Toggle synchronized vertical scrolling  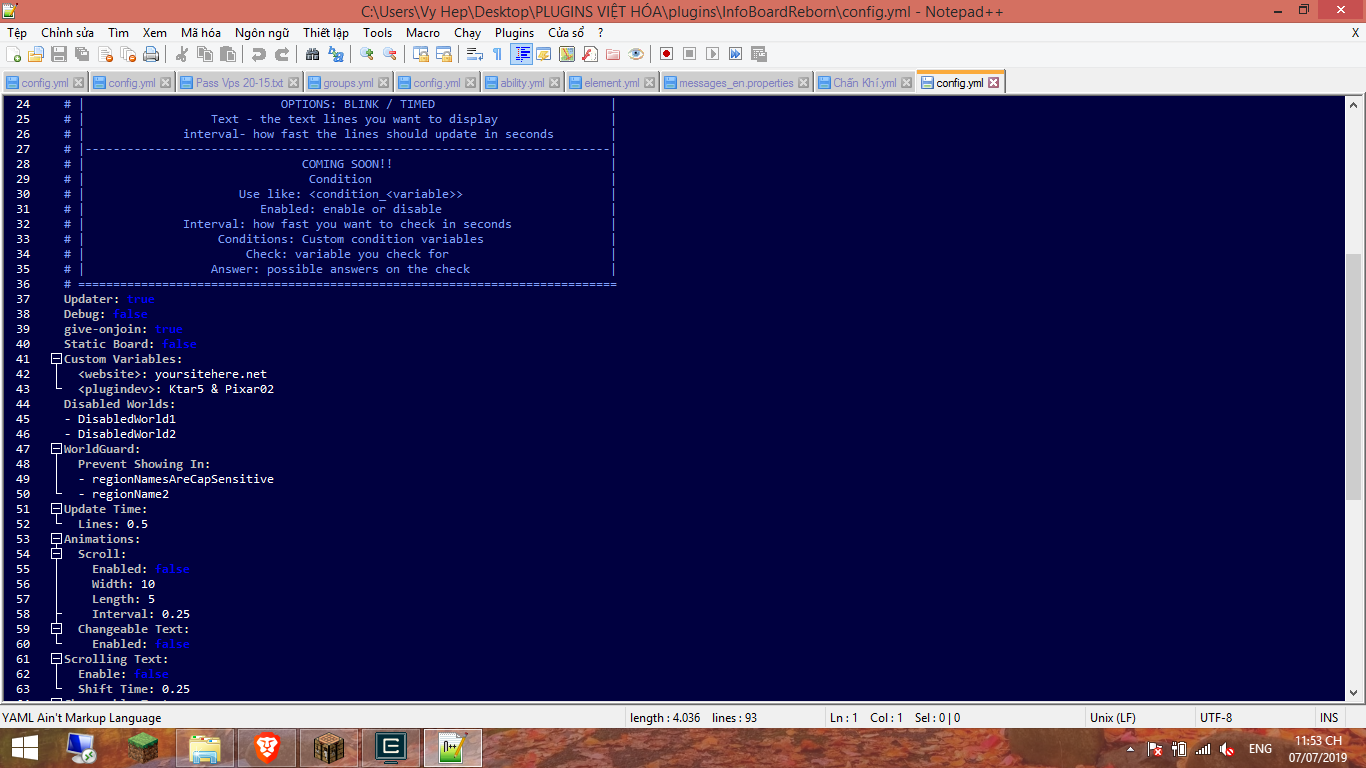[421, 54]
